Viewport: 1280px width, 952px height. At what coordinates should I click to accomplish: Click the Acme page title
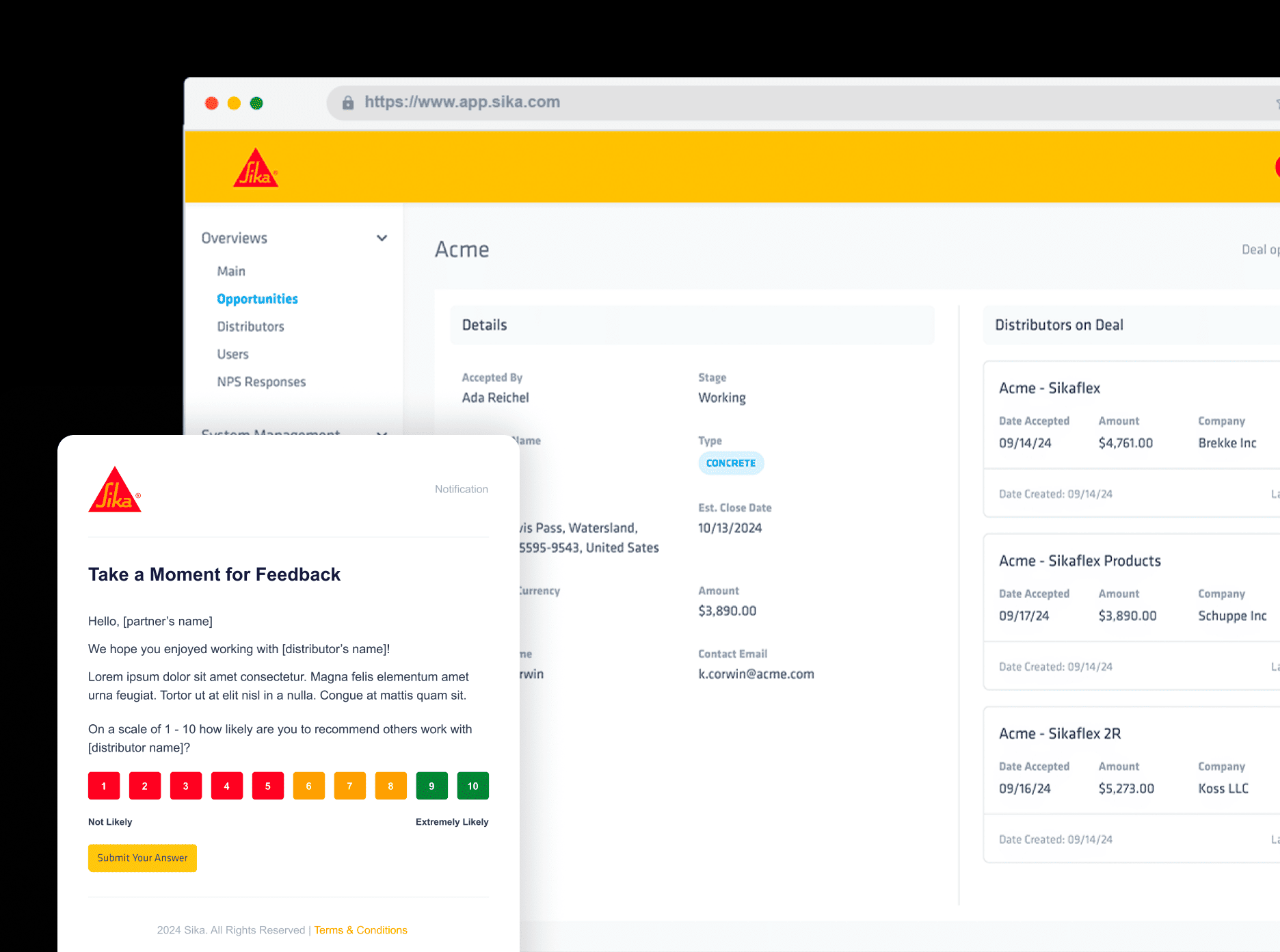(462, 250)
